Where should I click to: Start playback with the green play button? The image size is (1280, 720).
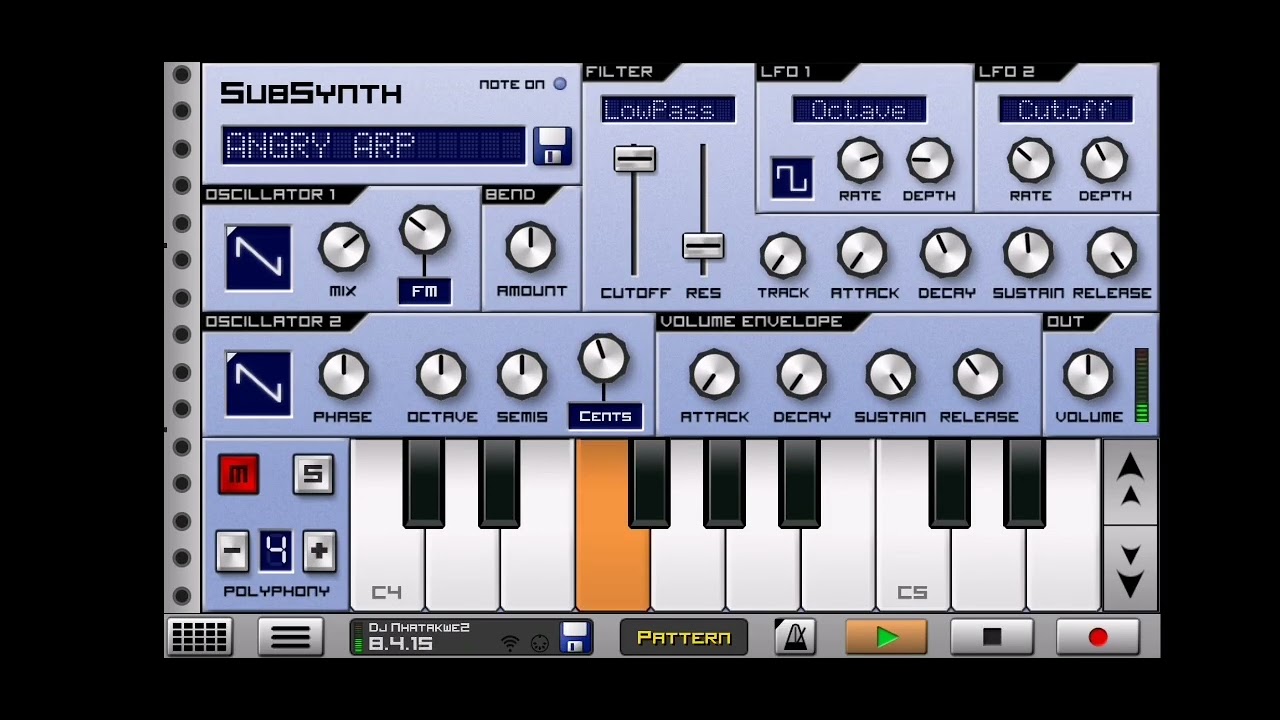point(886,637)
